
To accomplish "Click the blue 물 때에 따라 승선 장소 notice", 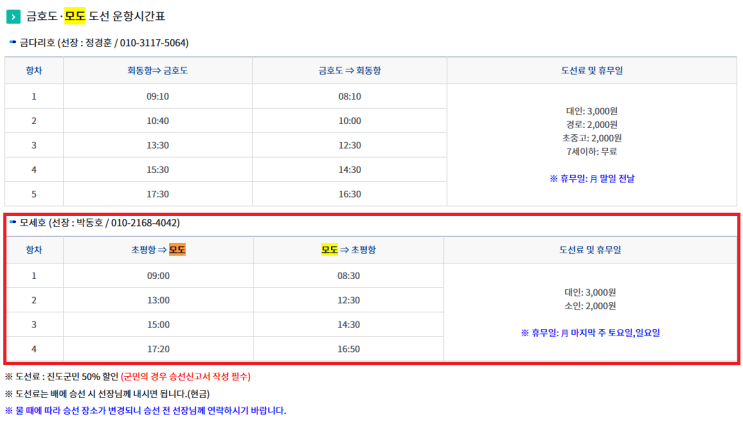I will pyautogui.click(x=145, y=411).
